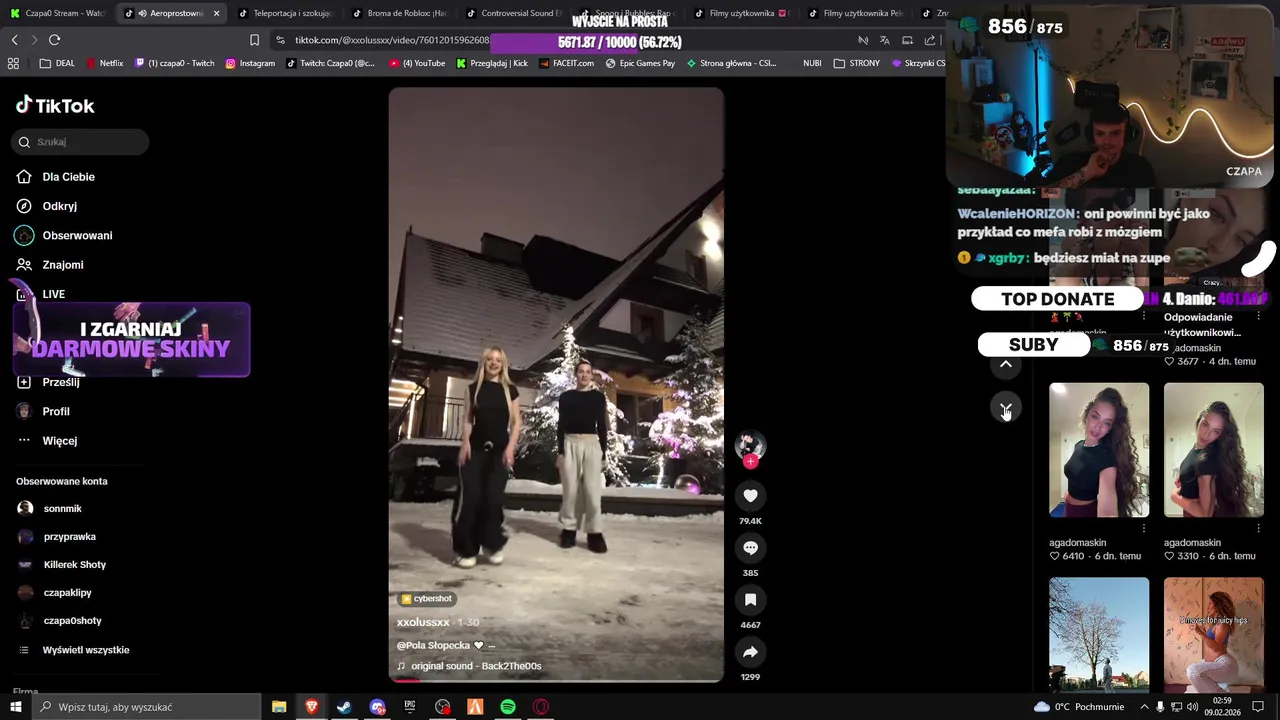Save video with bookmark icon
Screen dimensions: 1280x720
point(750,600)
